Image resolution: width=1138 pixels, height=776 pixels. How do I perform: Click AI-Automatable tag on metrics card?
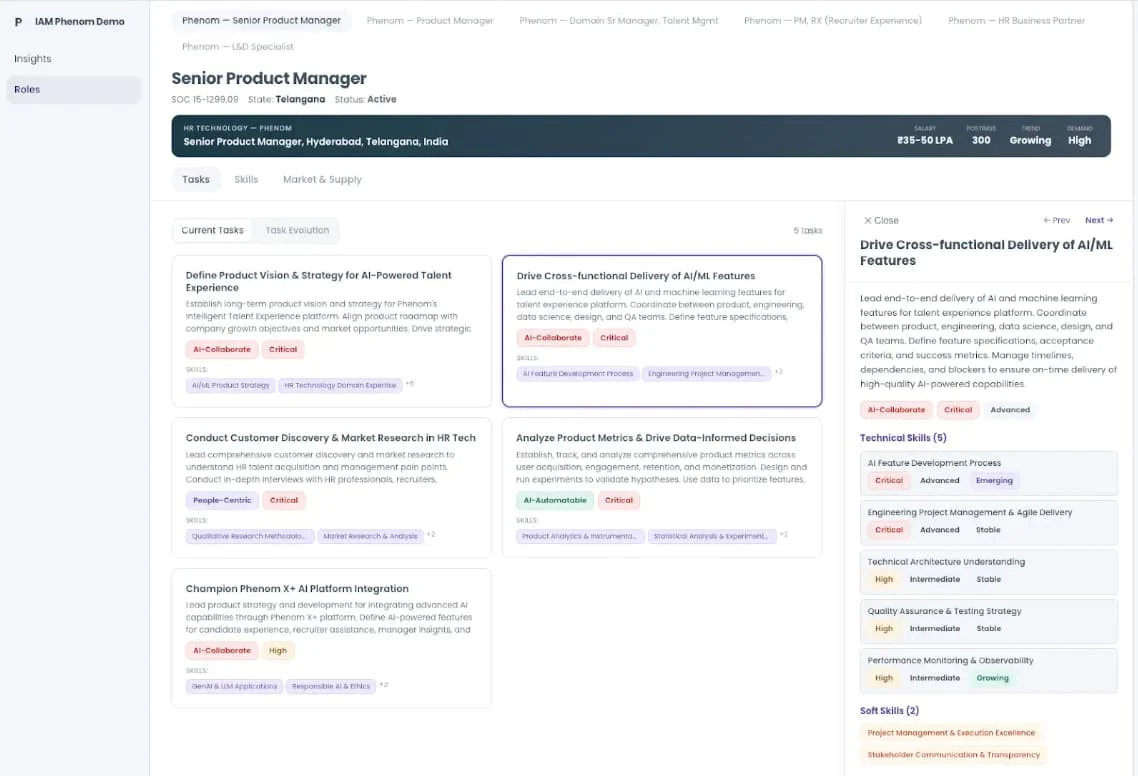click(555, 500)
